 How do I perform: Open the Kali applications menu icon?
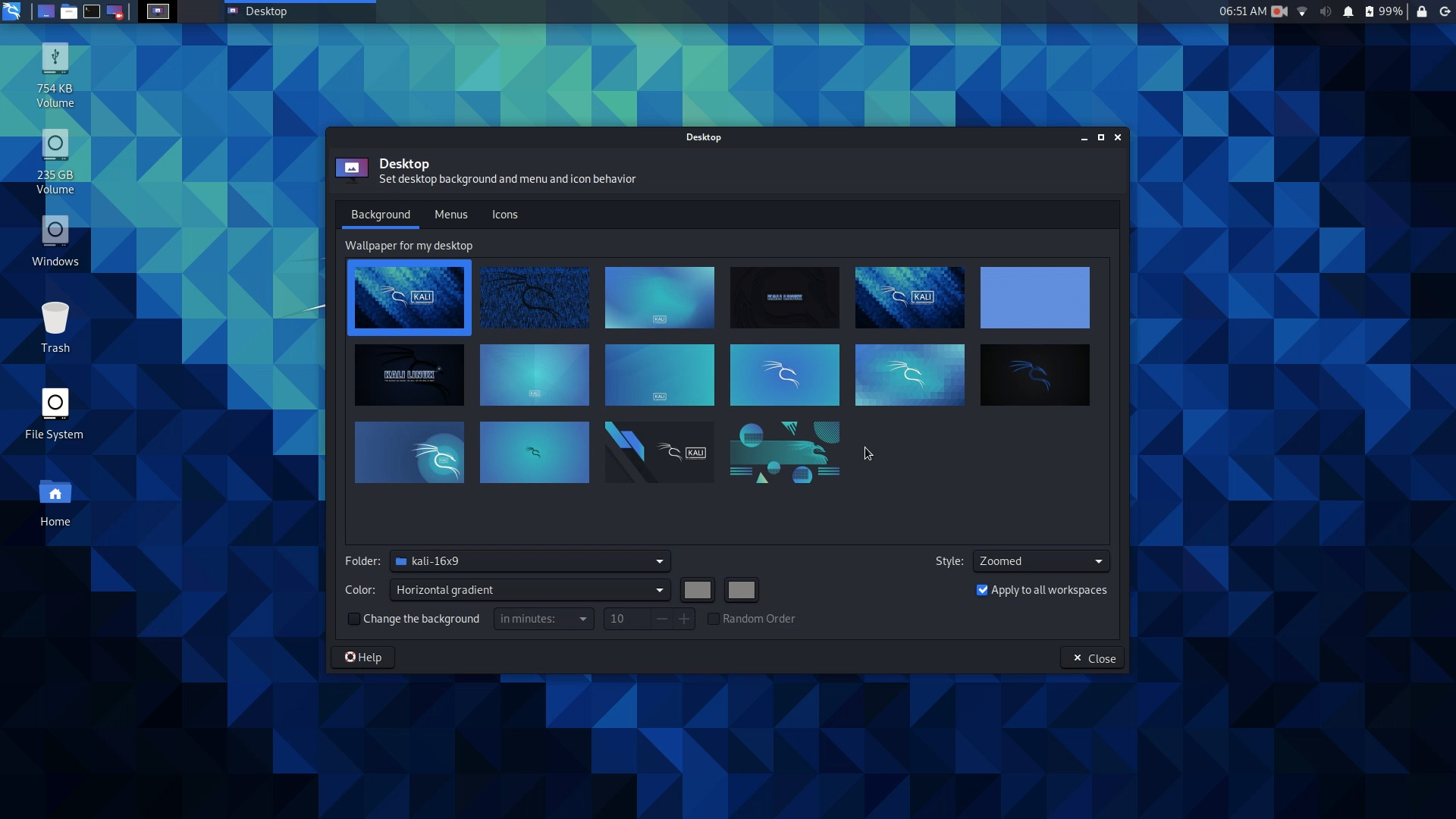pos(11,11)
